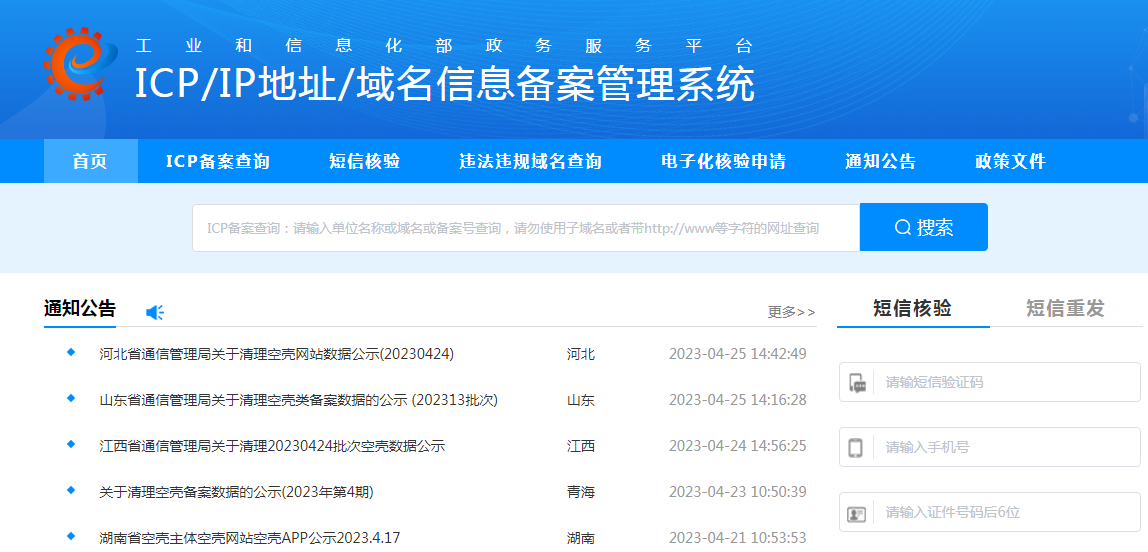The width and height of the screenshot is (1148, 552).
Task: Open the 首页 navigation tab
Action: tap(90, 161)
